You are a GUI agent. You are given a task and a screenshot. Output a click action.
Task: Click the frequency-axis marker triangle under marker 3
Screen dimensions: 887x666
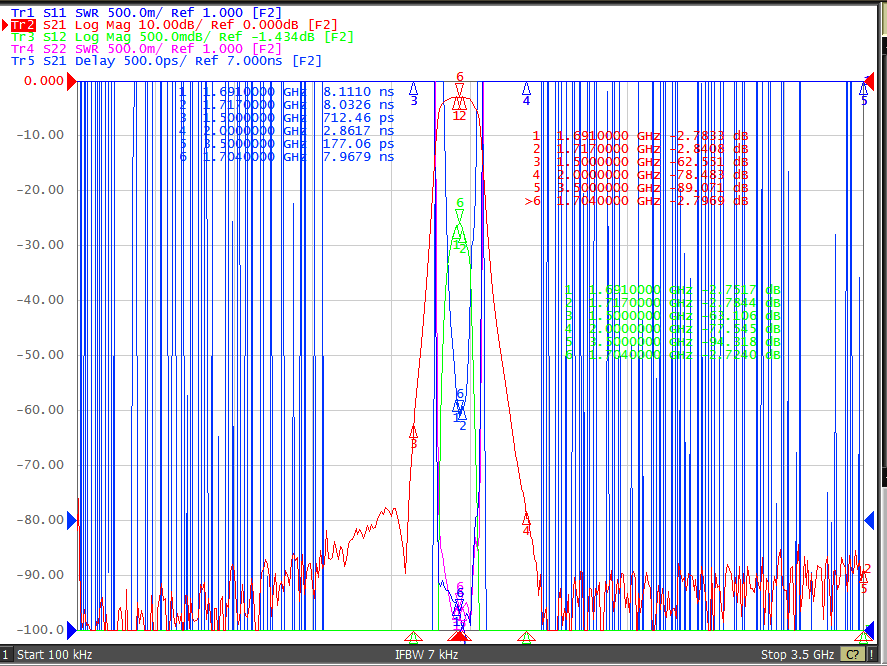click(x=414, y=638)
